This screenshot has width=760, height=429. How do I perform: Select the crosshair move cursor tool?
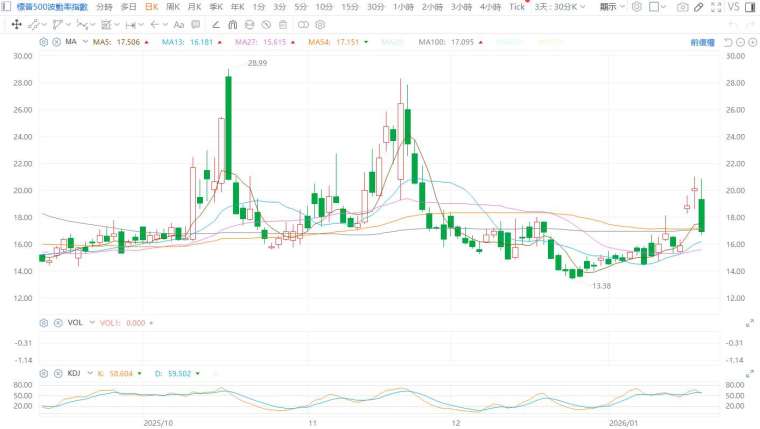(16, 24)
